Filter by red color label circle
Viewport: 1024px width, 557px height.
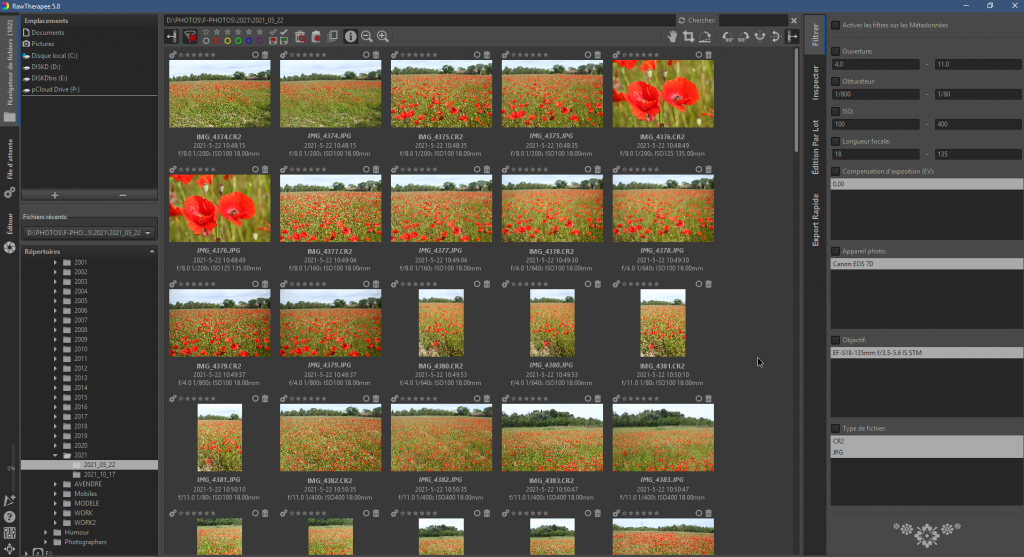217,40
